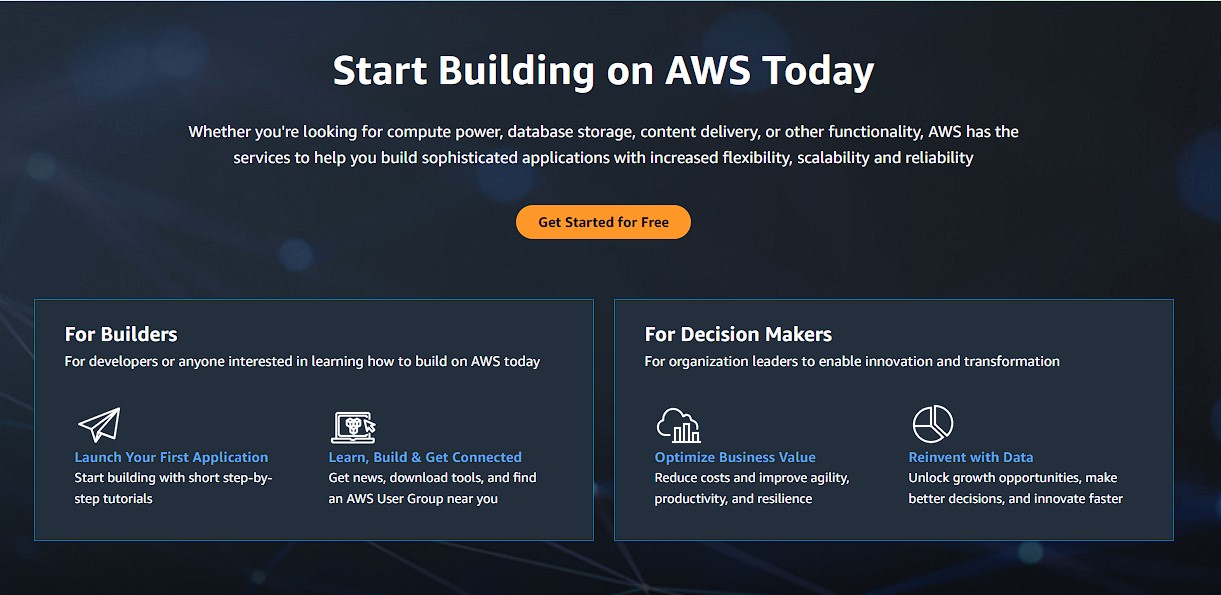Click the laptop with cursor icon
Screen dimensions: 1221x595
coord(353,426)
